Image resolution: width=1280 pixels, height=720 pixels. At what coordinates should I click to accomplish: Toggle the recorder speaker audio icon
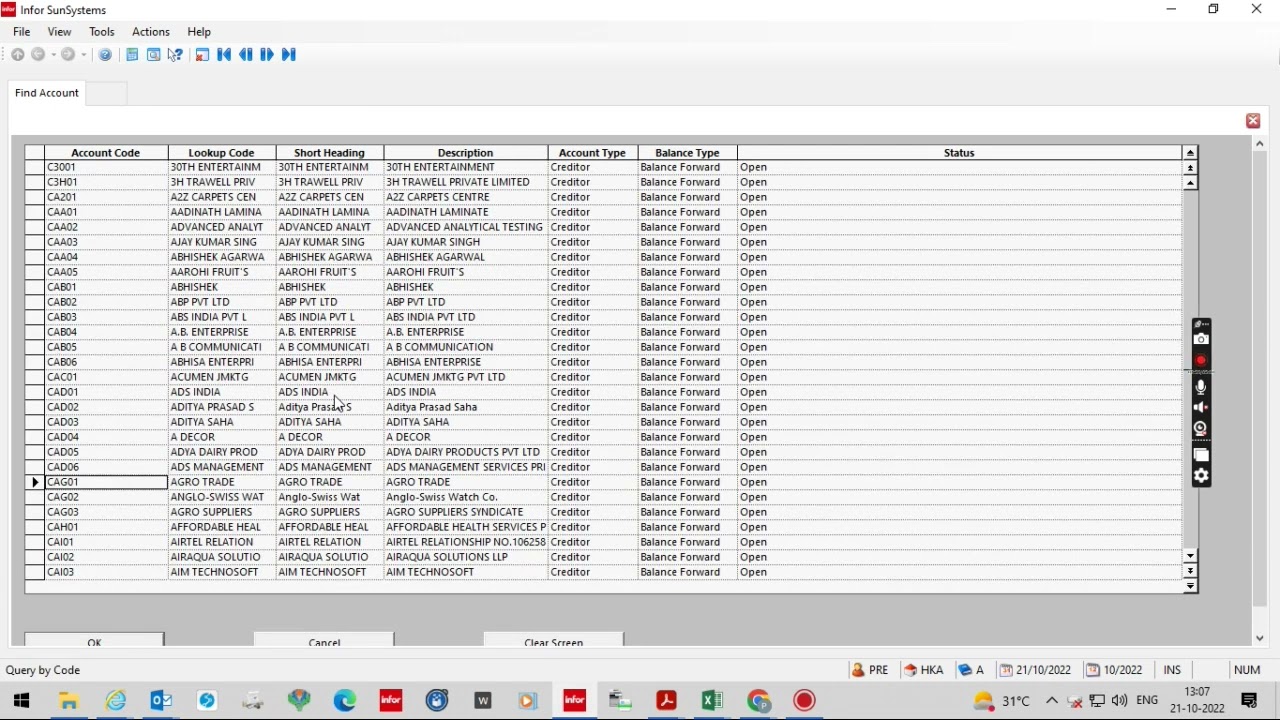pos(1202,408)
